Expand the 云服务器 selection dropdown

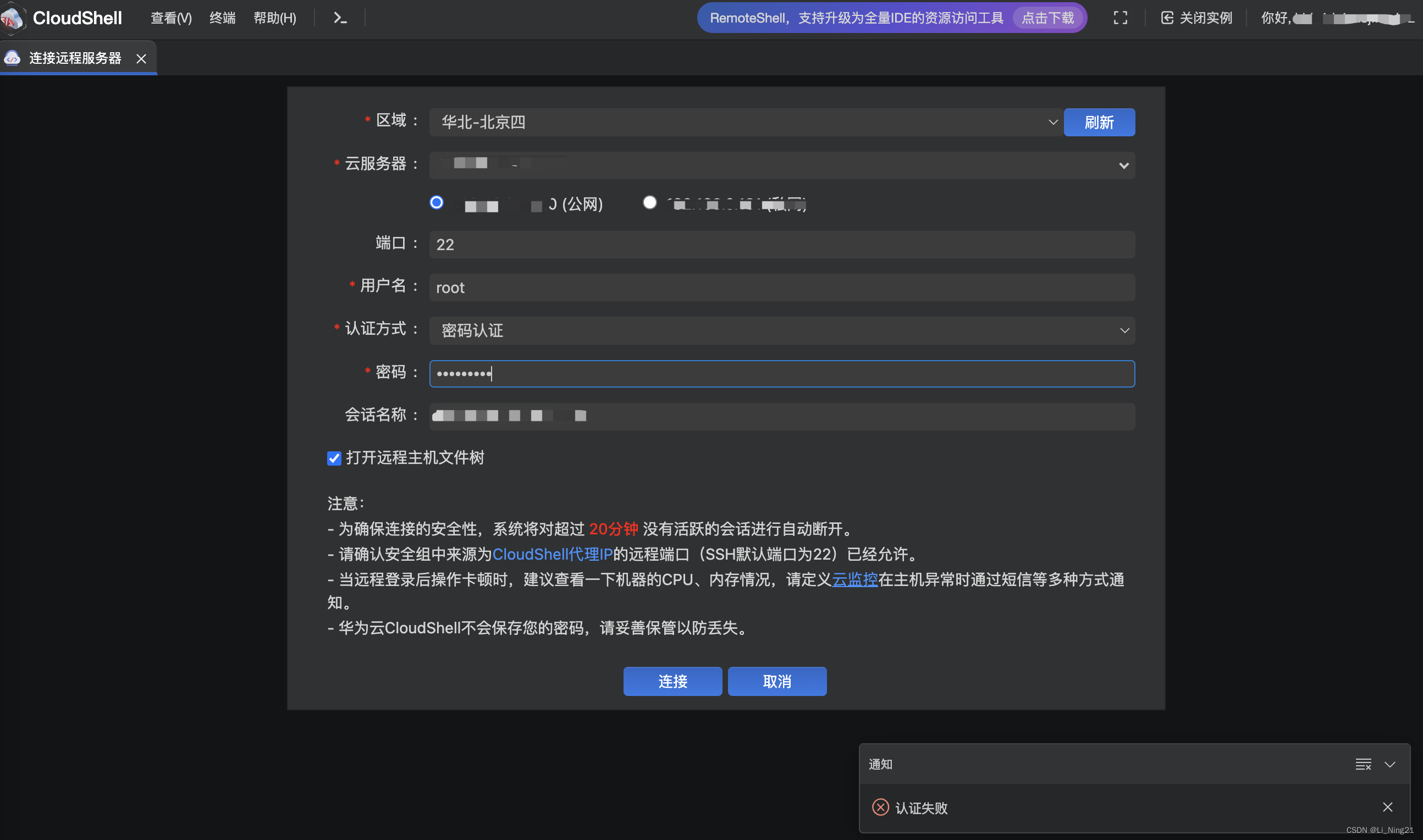tap(1123, 165)
